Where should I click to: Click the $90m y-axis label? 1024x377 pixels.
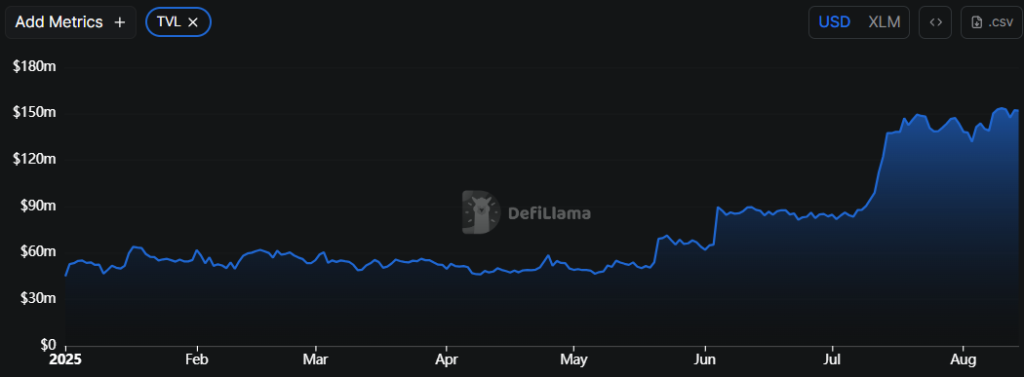38,206
